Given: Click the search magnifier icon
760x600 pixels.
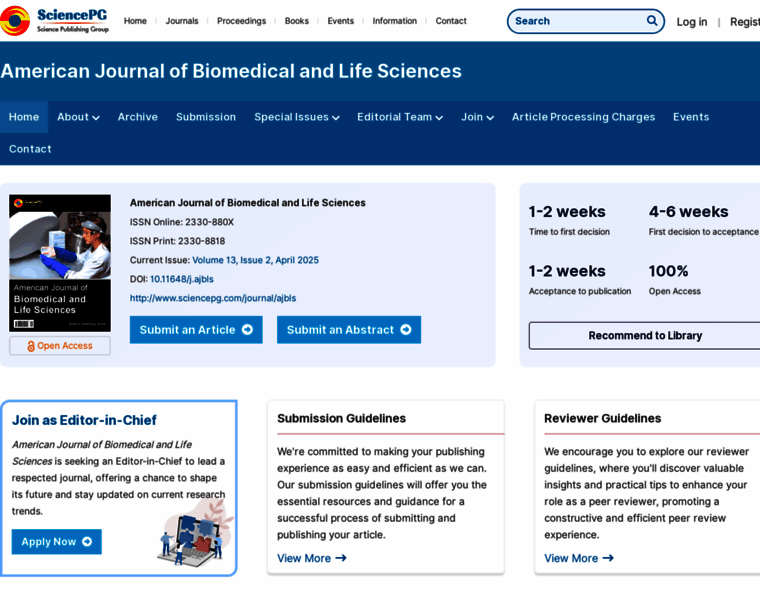Looking at the screenshot, I should 652,21.
